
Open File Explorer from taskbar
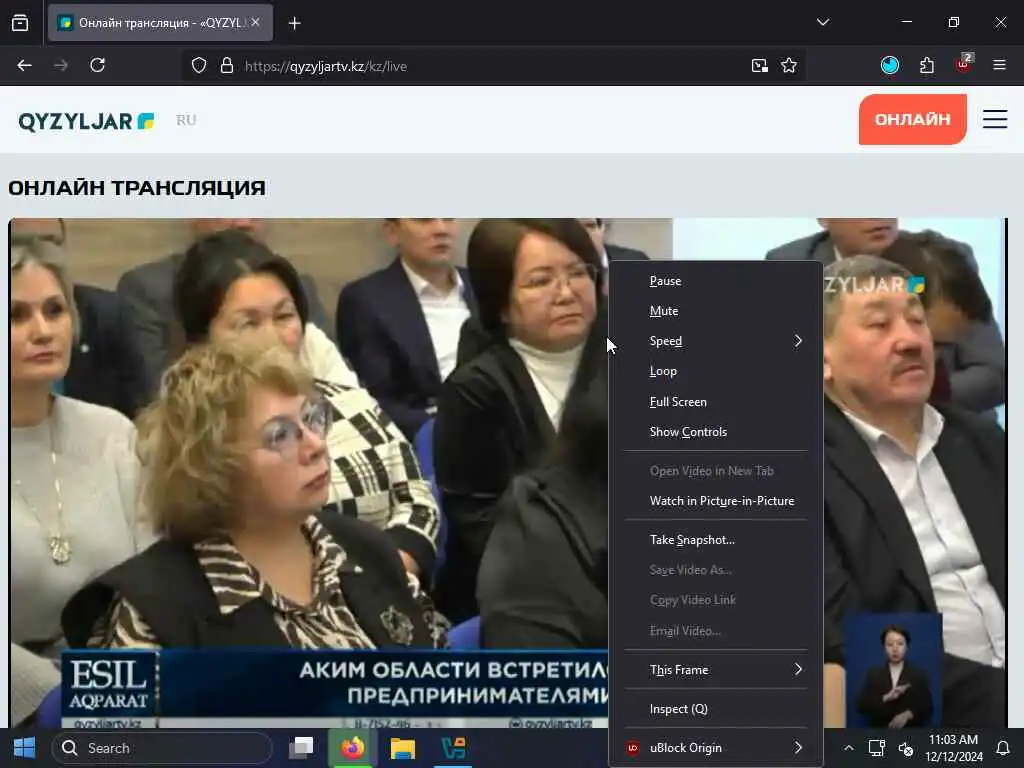(402, 748)
